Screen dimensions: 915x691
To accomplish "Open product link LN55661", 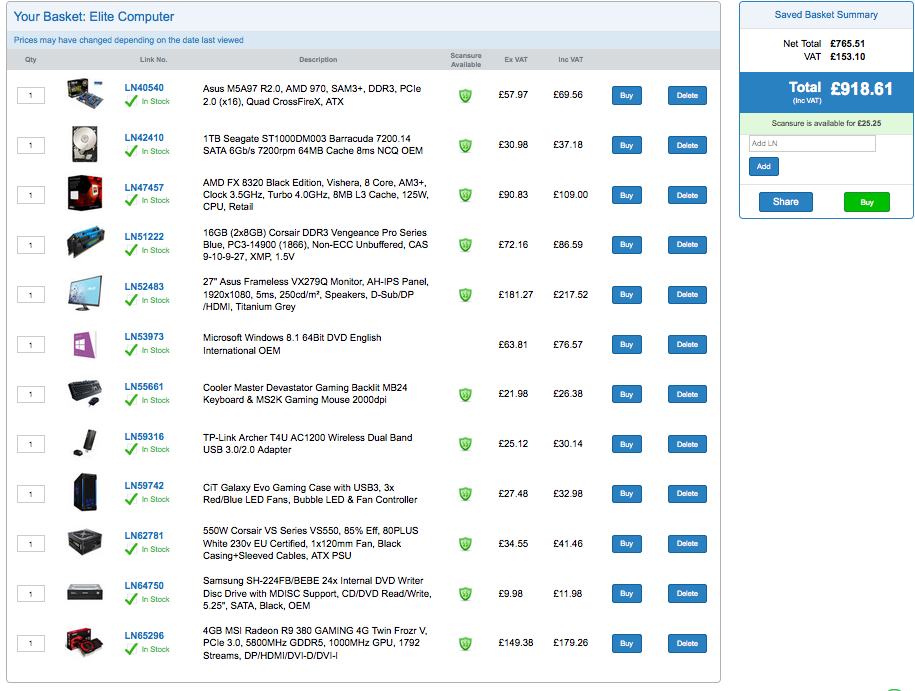I will click(x=144, y=386).
